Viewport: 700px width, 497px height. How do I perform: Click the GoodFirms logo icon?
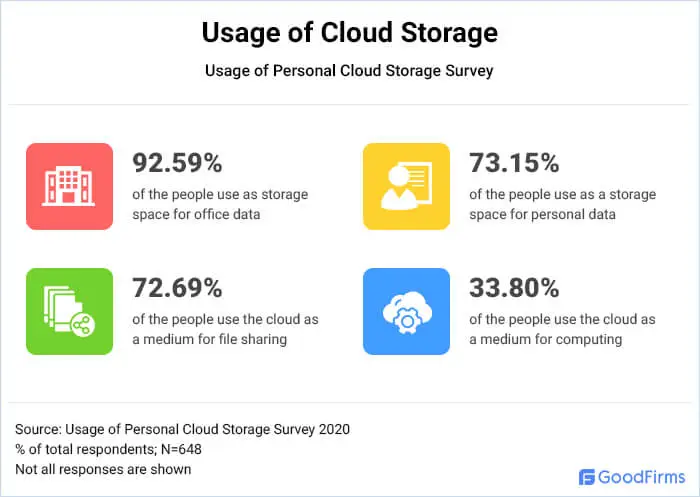pos(587,477)
